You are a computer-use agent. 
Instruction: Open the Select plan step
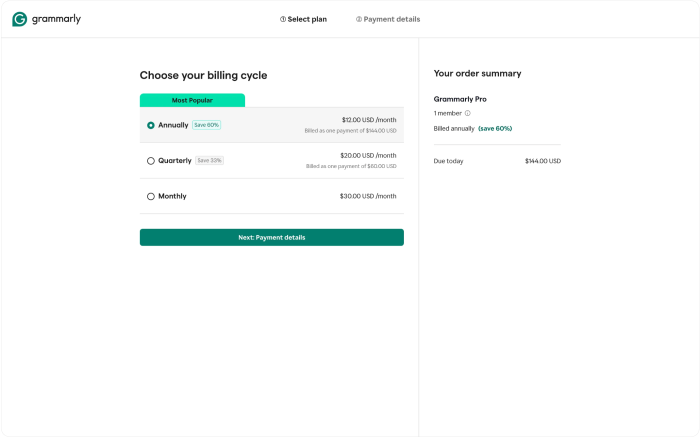303,19
